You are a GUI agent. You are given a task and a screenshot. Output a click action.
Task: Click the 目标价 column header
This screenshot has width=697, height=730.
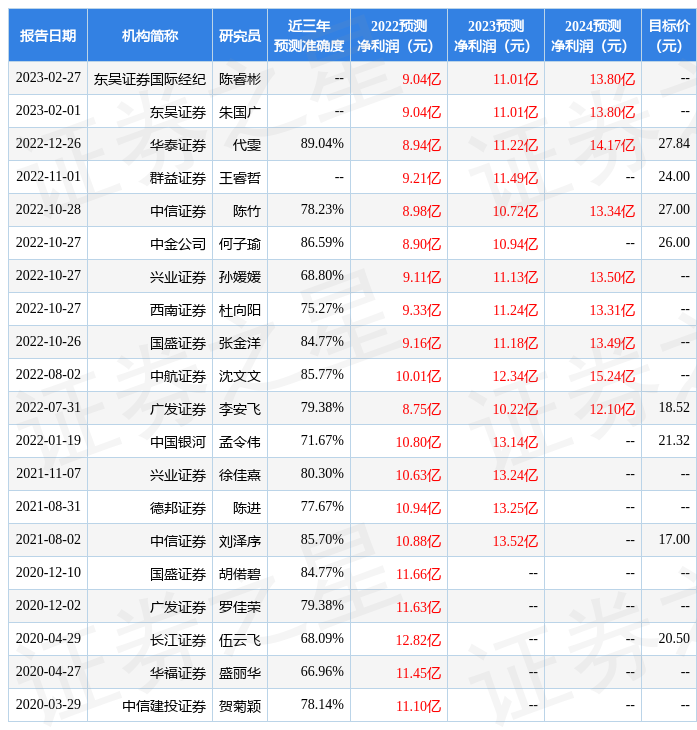(669, 35)
